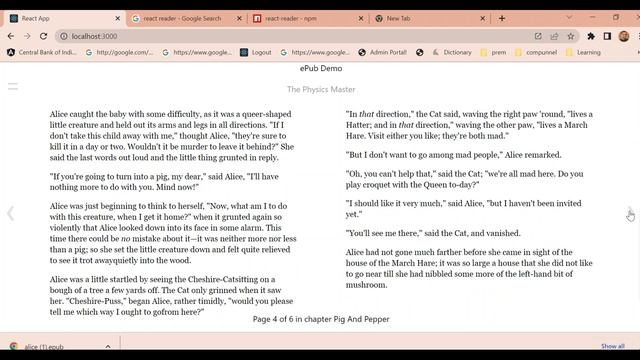Open http://google.com/... bookmark

[x=120, y=52]
